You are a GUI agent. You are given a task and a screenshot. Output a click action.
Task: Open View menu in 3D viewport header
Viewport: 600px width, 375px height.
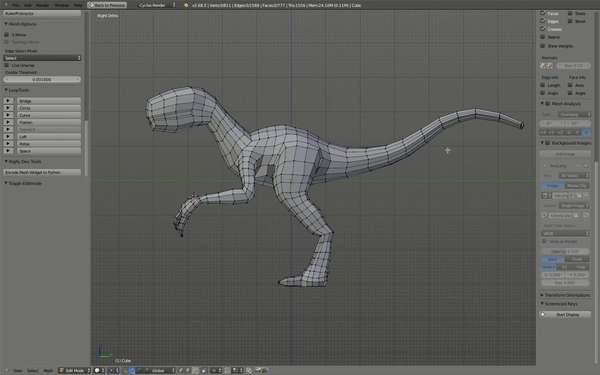[x=18, y=371]
